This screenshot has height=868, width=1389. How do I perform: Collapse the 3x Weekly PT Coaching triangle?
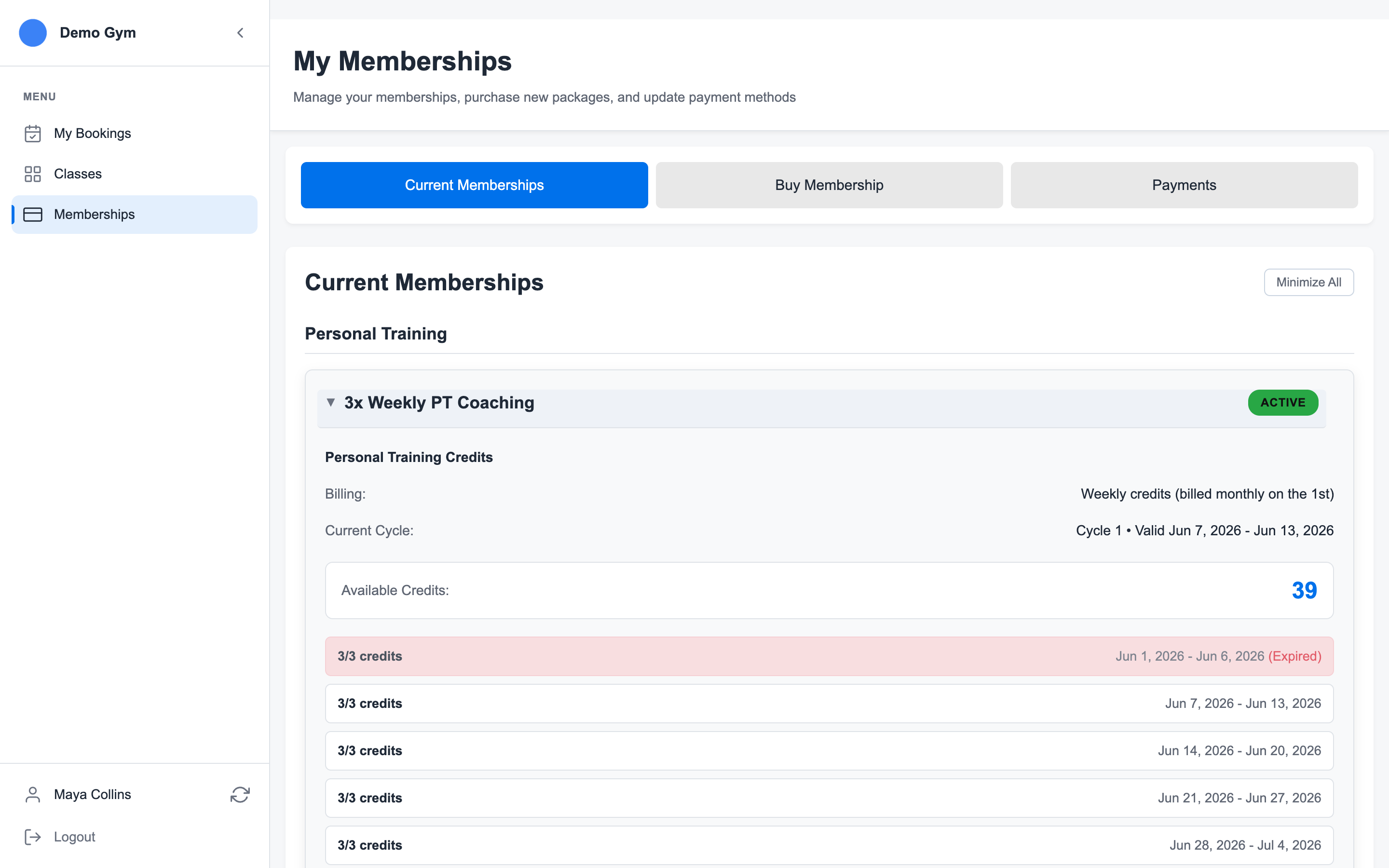[330, 403]
